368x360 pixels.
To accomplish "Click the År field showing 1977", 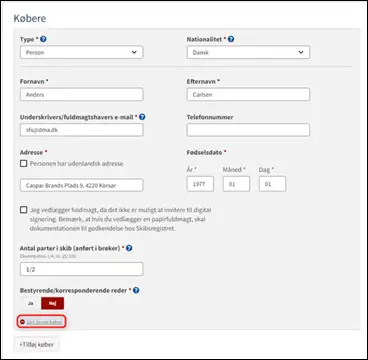I will pyautogui.click(x=200, y=184).
